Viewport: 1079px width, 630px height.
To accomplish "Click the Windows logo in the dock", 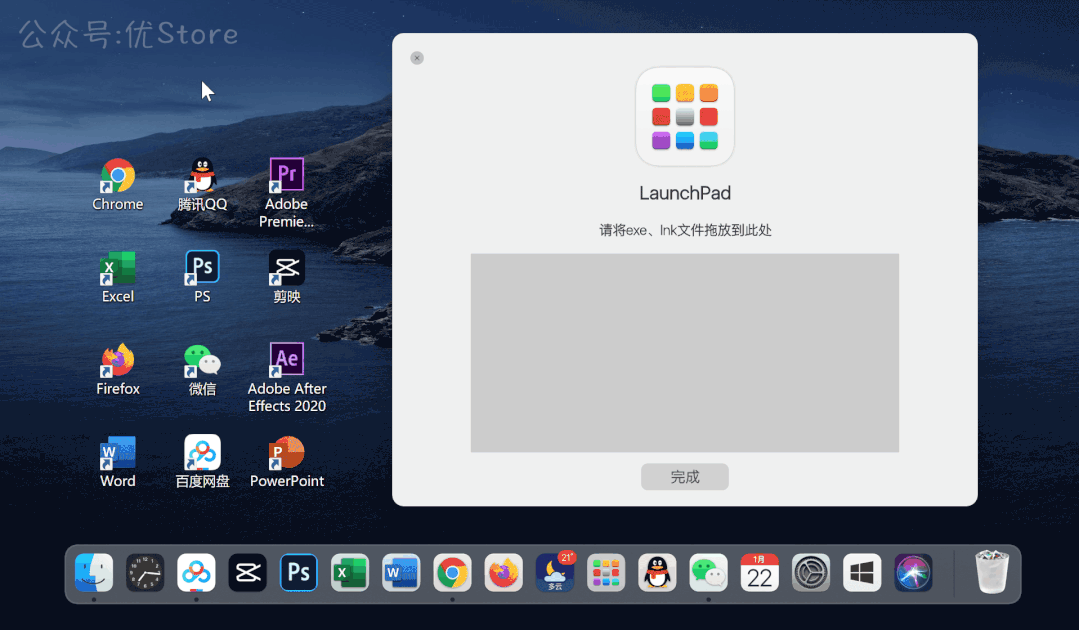I will point(862,572).
